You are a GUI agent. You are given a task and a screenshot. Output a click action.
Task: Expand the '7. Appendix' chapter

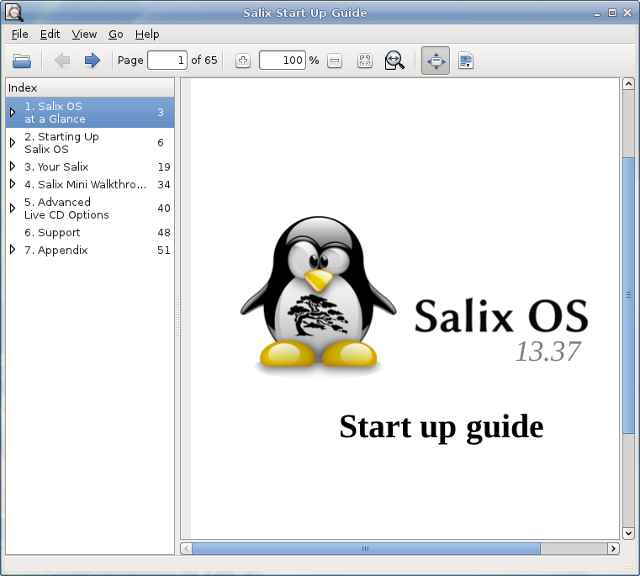pyautogui.click(x=13, y=250)
